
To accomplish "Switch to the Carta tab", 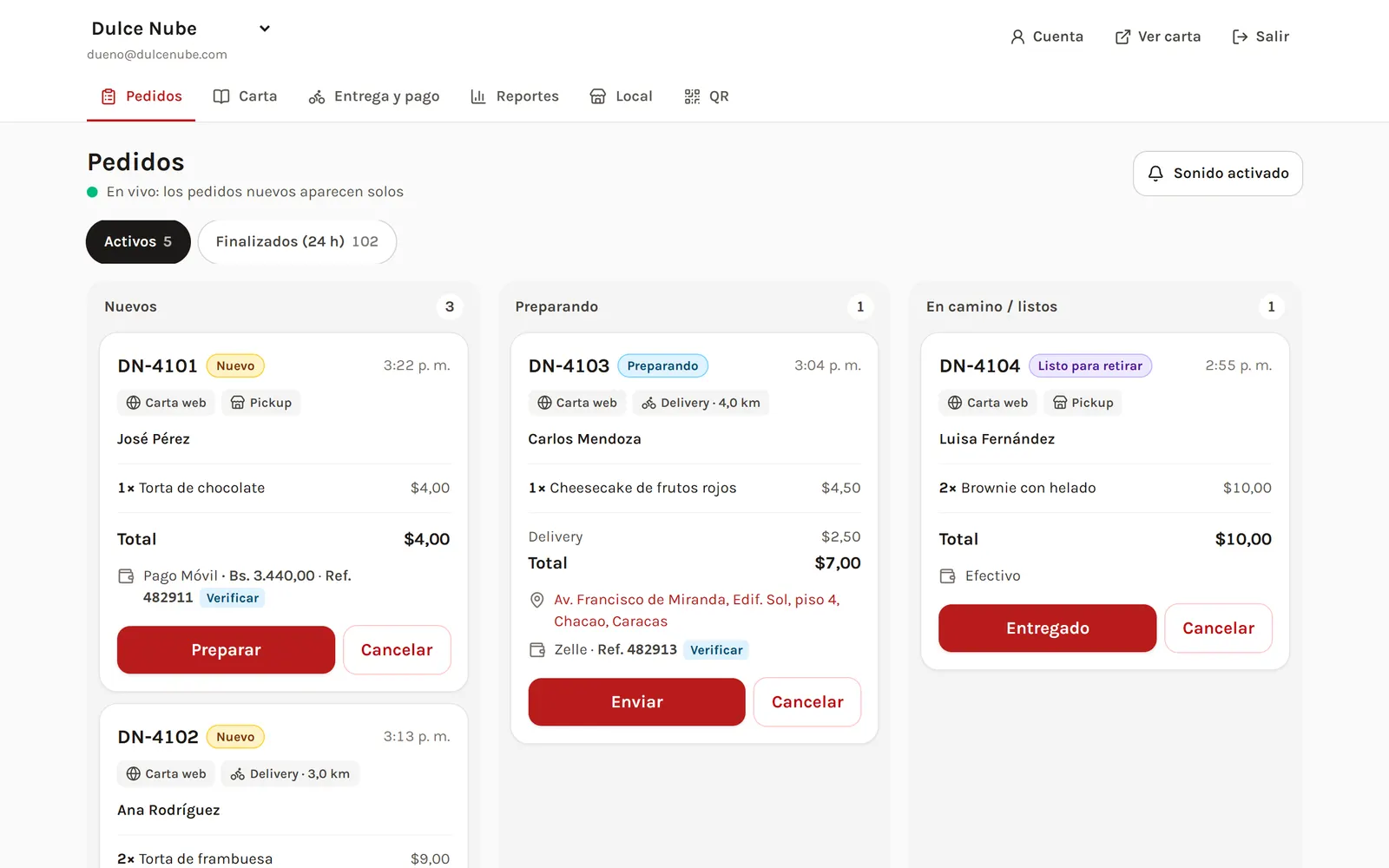I will coord(245,96).
